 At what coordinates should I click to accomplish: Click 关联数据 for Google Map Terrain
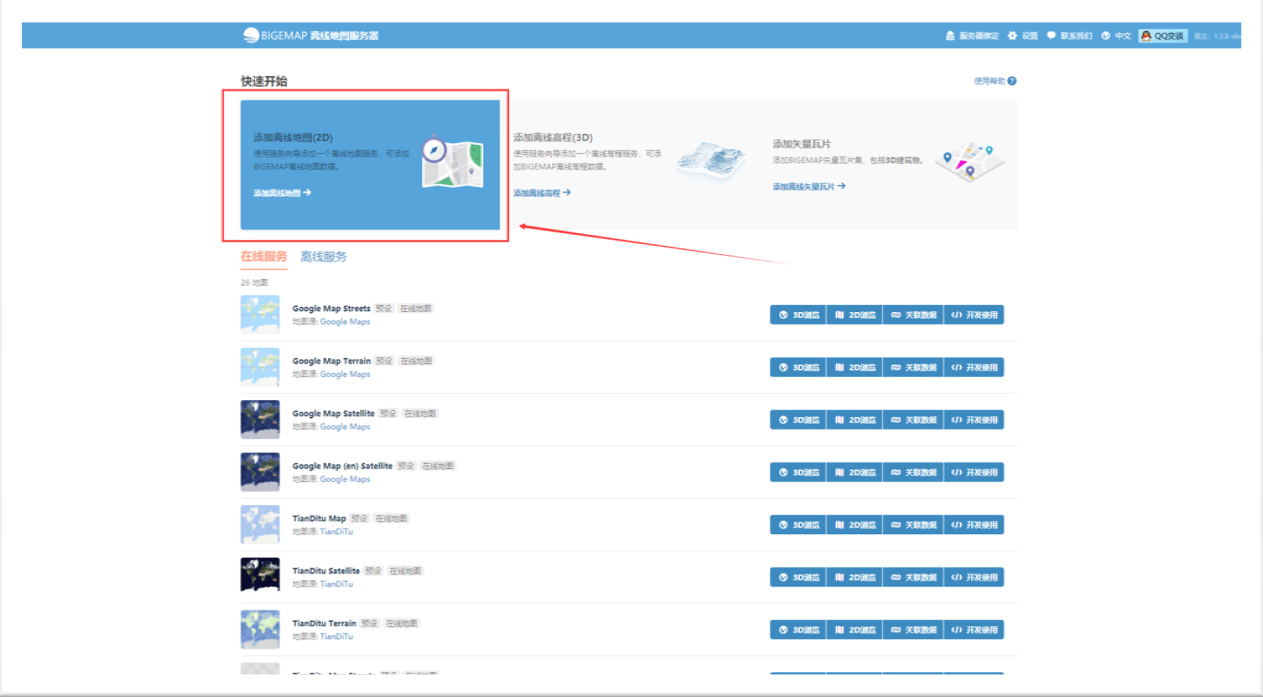pos(913,367)
